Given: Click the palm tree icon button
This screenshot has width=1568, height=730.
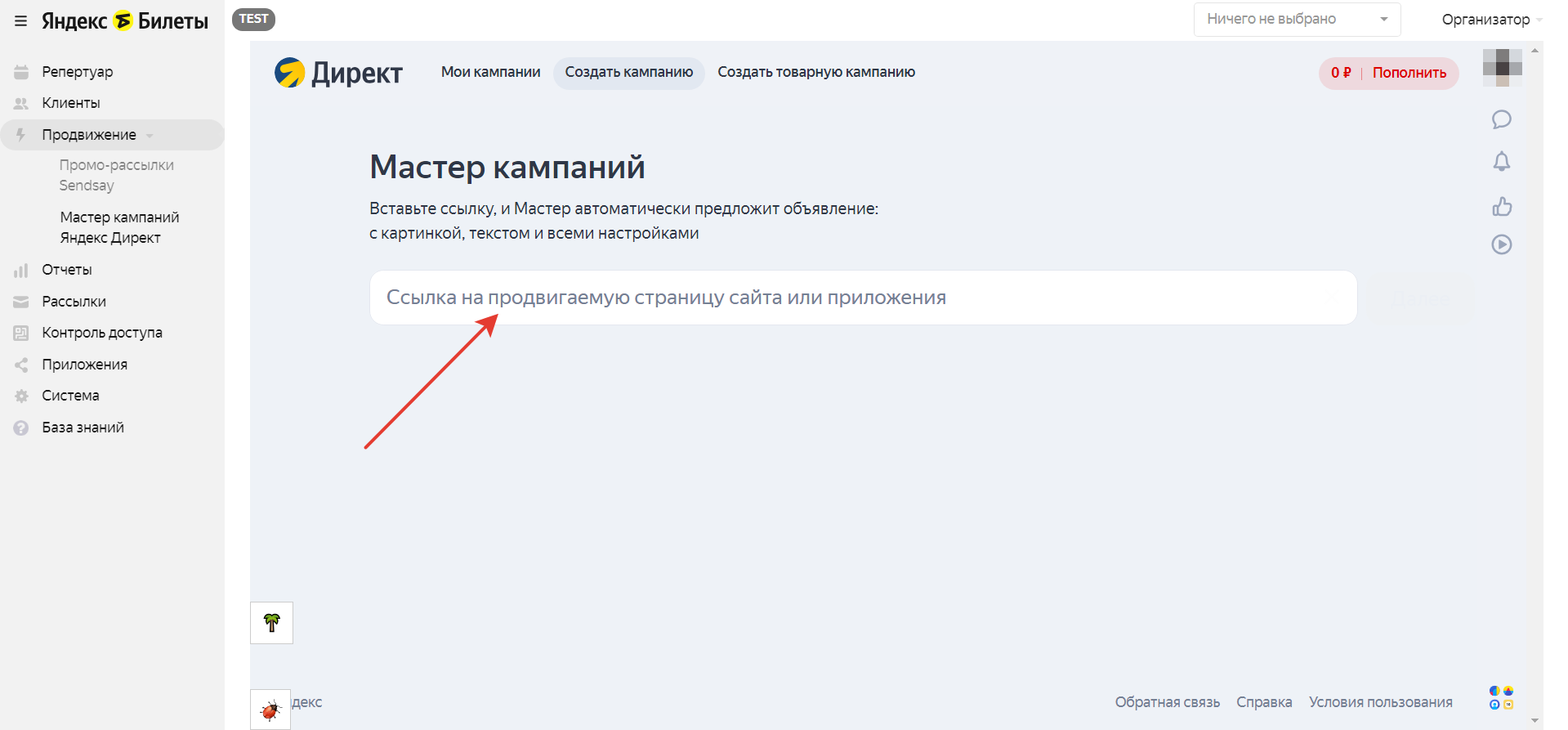Looking at the screenshot, I should 271,623.
